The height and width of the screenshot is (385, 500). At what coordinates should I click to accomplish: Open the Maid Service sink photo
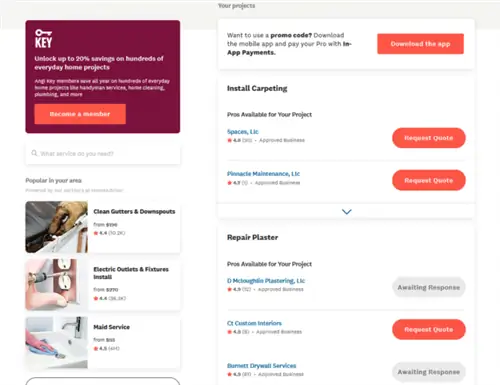click(57, 342)
